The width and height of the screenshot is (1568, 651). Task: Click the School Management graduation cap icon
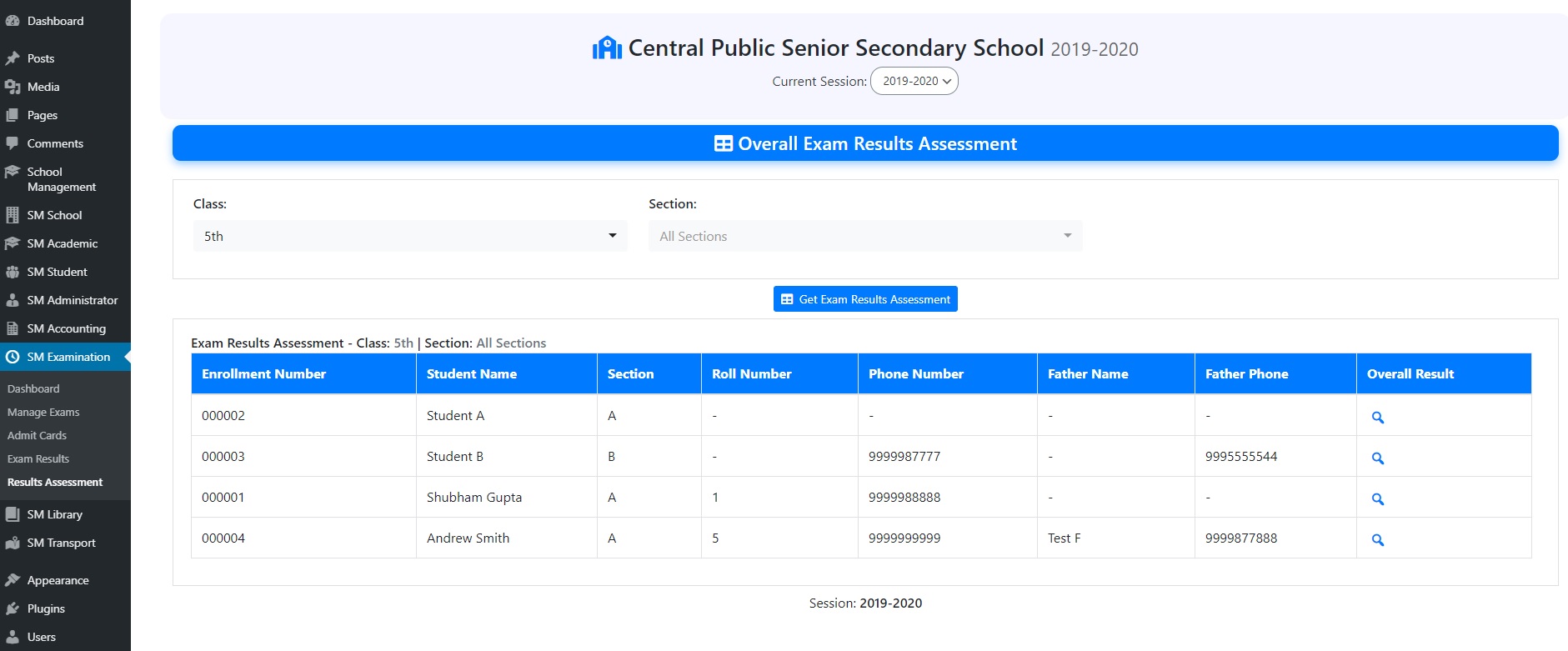click(x=13, y=172)
